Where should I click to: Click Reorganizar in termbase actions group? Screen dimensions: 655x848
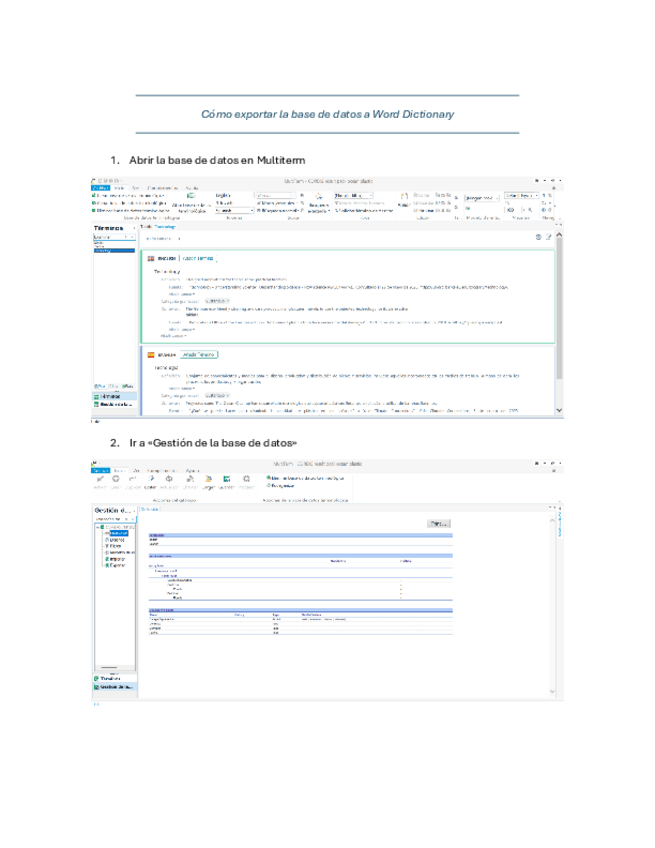coord(280,486)
